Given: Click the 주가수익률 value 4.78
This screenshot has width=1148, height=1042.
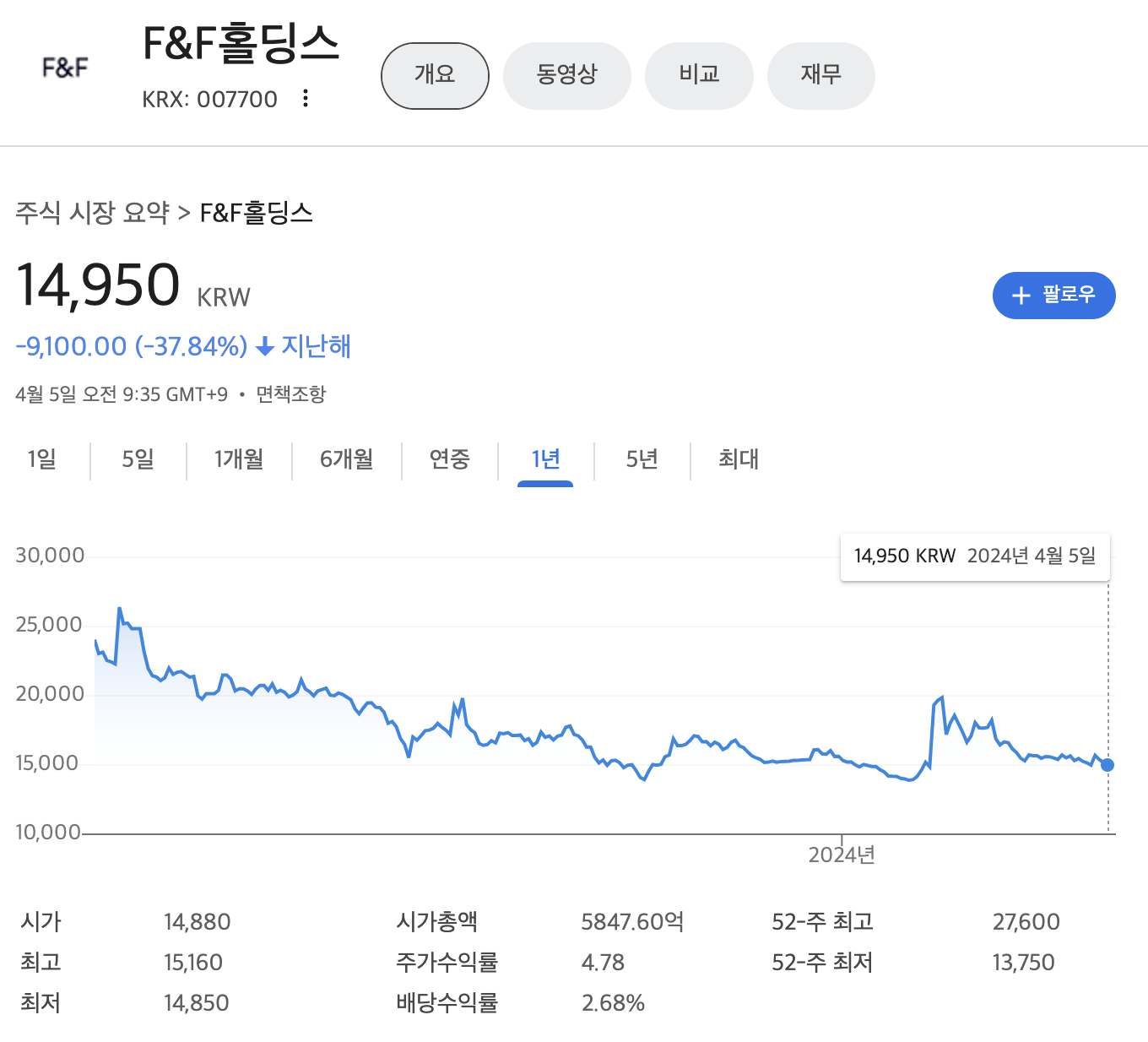Looking at the screenshot, I should coord(603,963).
